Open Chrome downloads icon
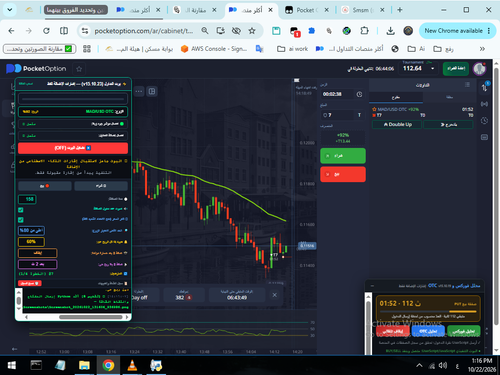This screenshot has width=500, height=375. pyautogui.click(x=390, y=31)
